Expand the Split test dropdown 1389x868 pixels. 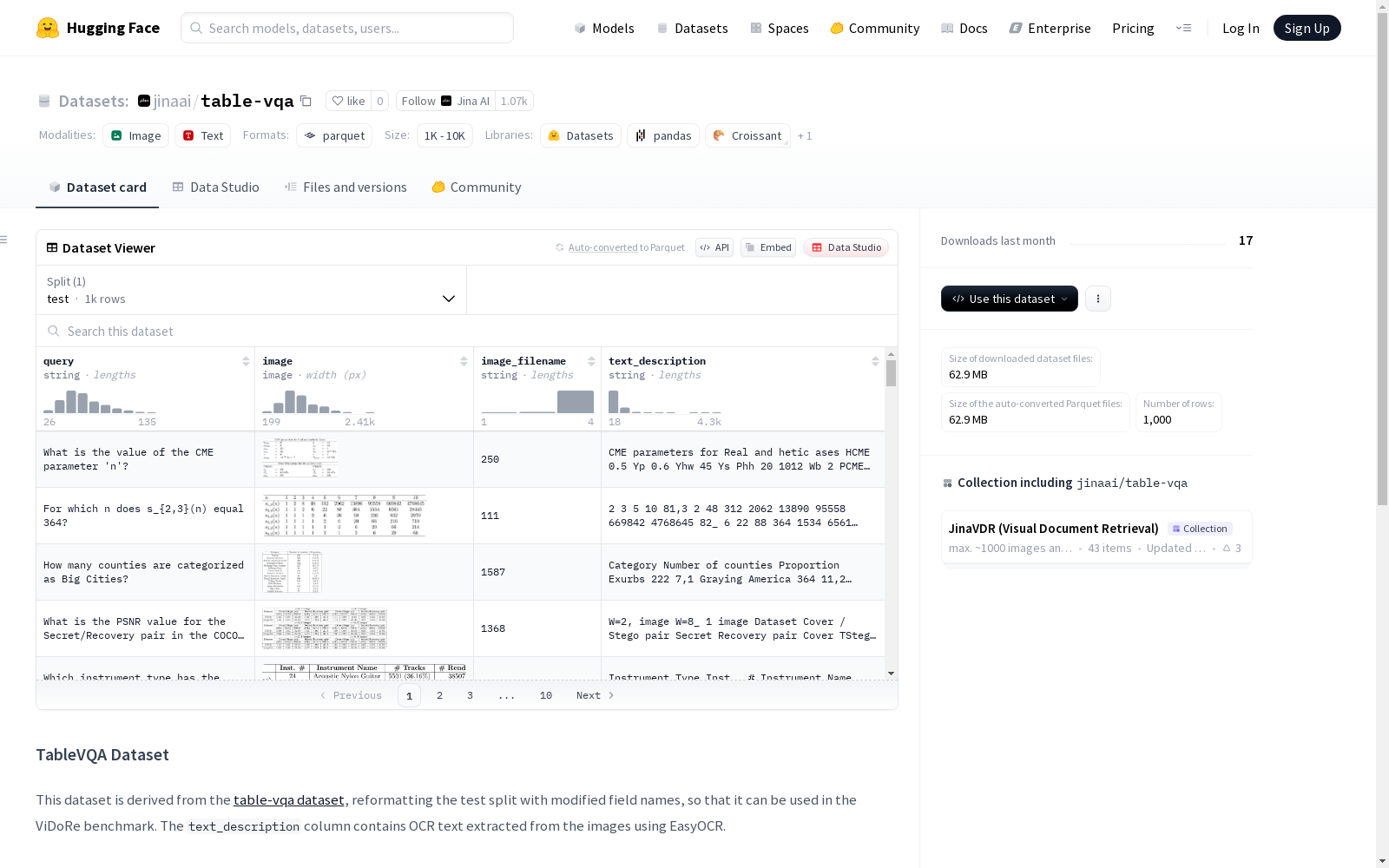coord(251,290)
